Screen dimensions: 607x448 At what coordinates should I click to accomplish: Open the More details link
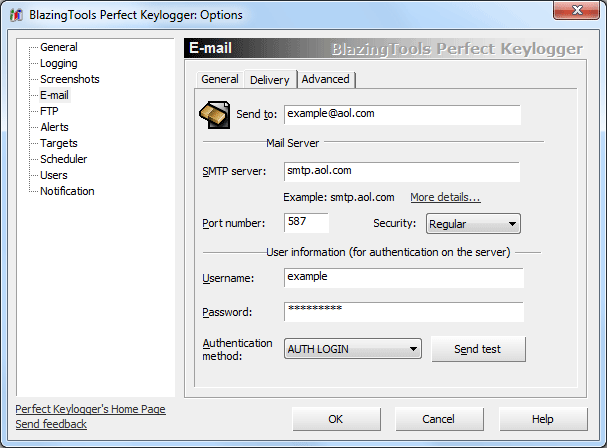tap(445, 197)
